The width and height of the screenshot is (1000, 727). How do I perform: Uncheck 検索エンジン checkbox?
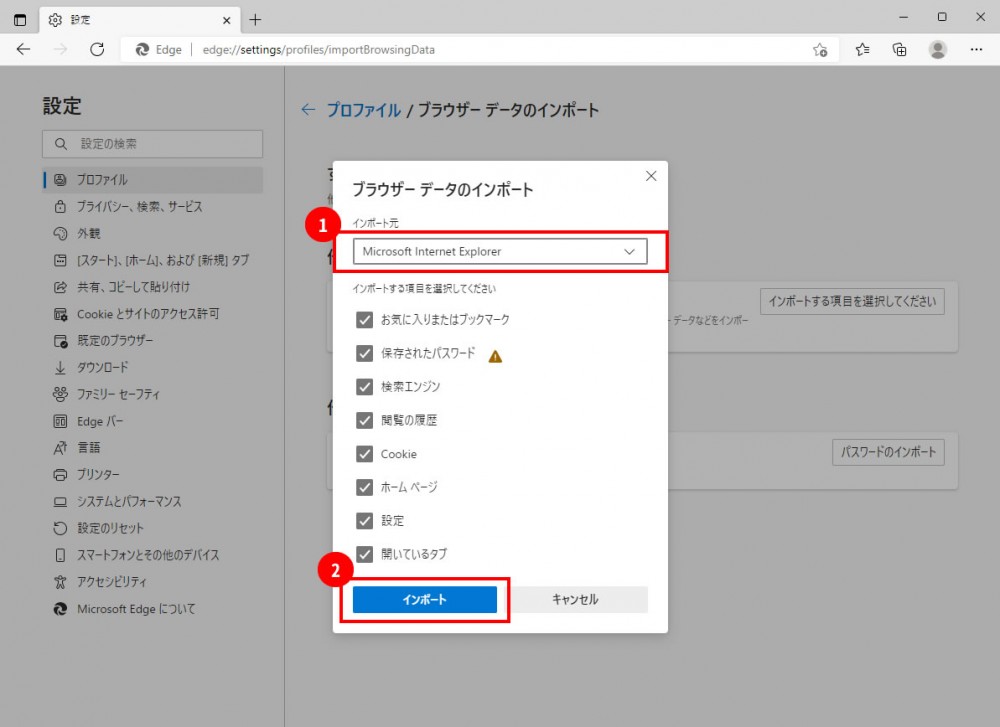click(x=364, y=386)
